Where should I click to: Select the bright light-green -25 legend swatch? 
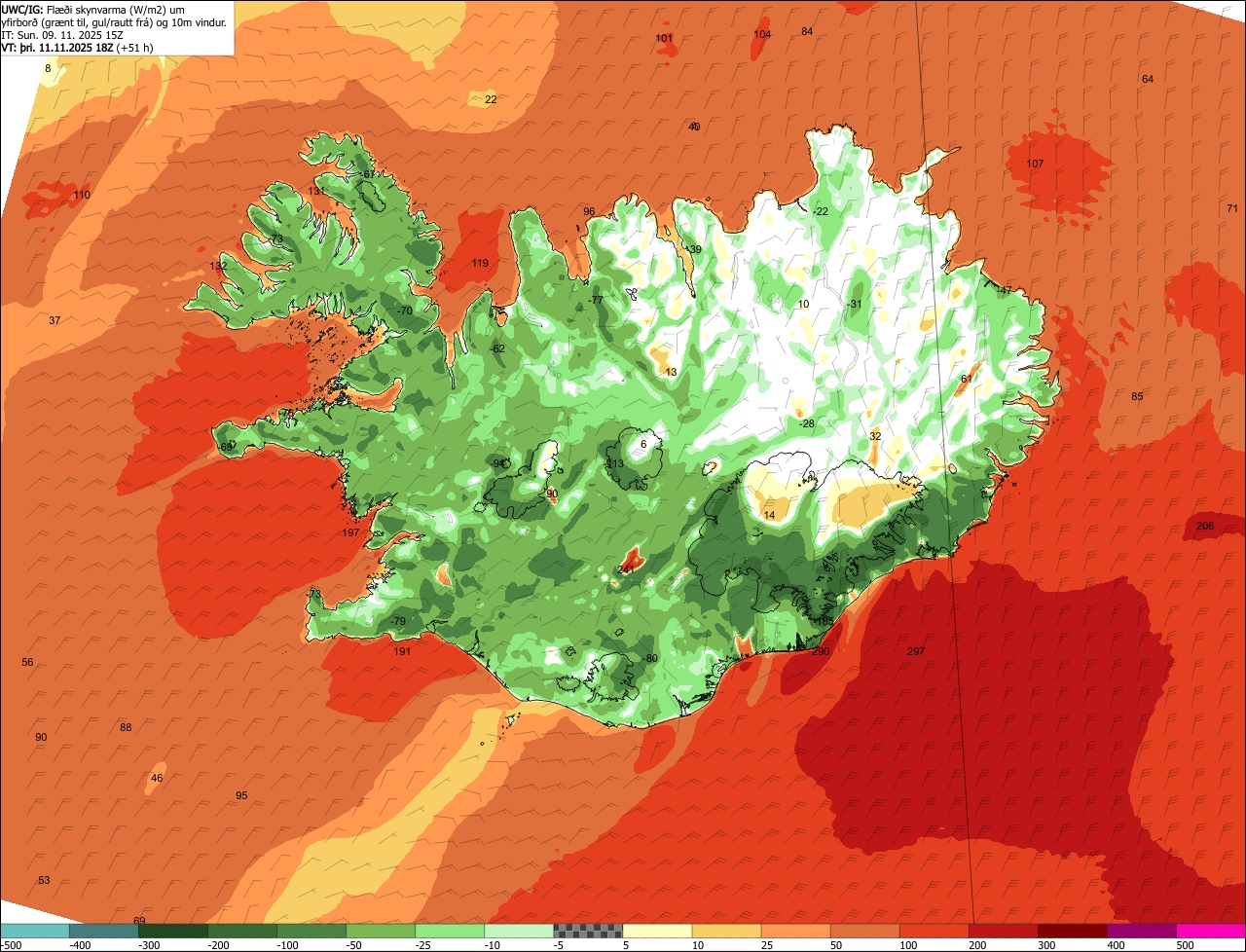point(450,931)
